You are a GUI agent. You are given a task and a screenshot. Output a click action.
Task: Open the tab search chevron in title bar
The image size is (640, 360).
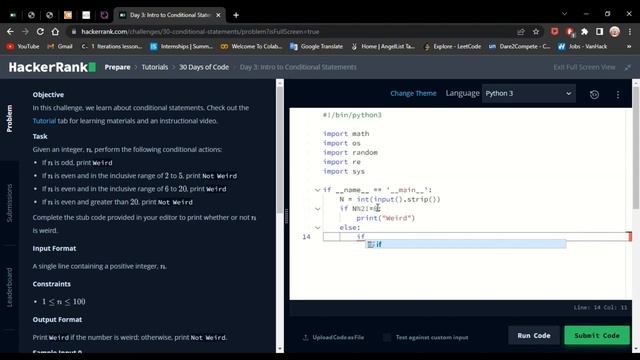(564, 14)
